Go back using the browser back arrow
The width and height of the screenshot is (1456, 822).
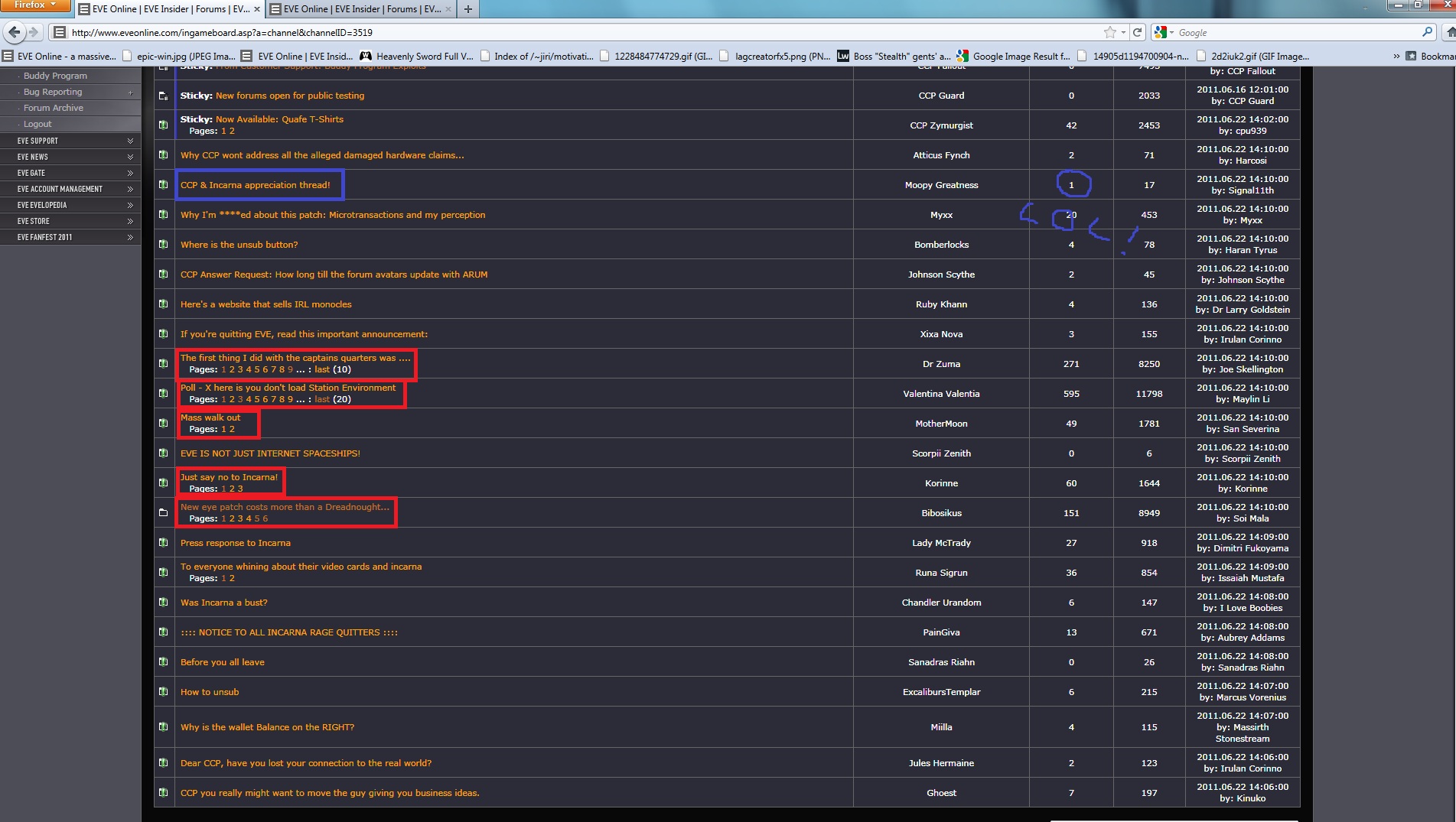coord(14,32)
